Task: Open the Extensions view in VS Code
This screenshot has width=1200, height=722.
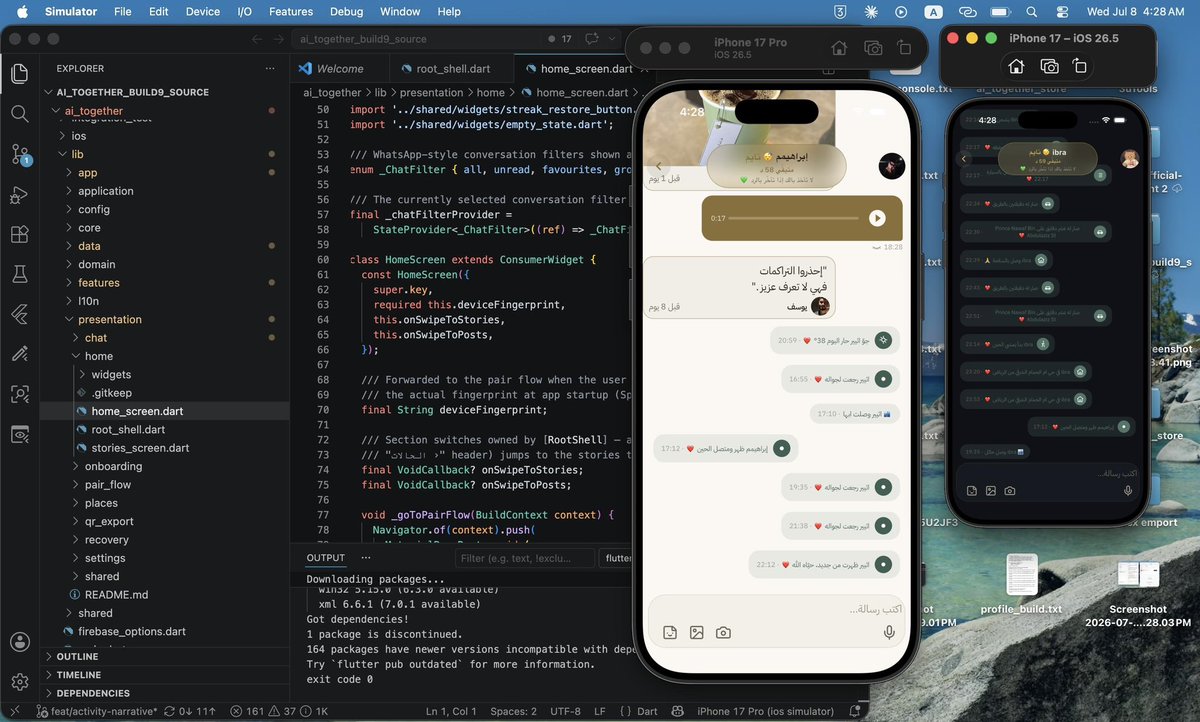Action: pos(19,234)
